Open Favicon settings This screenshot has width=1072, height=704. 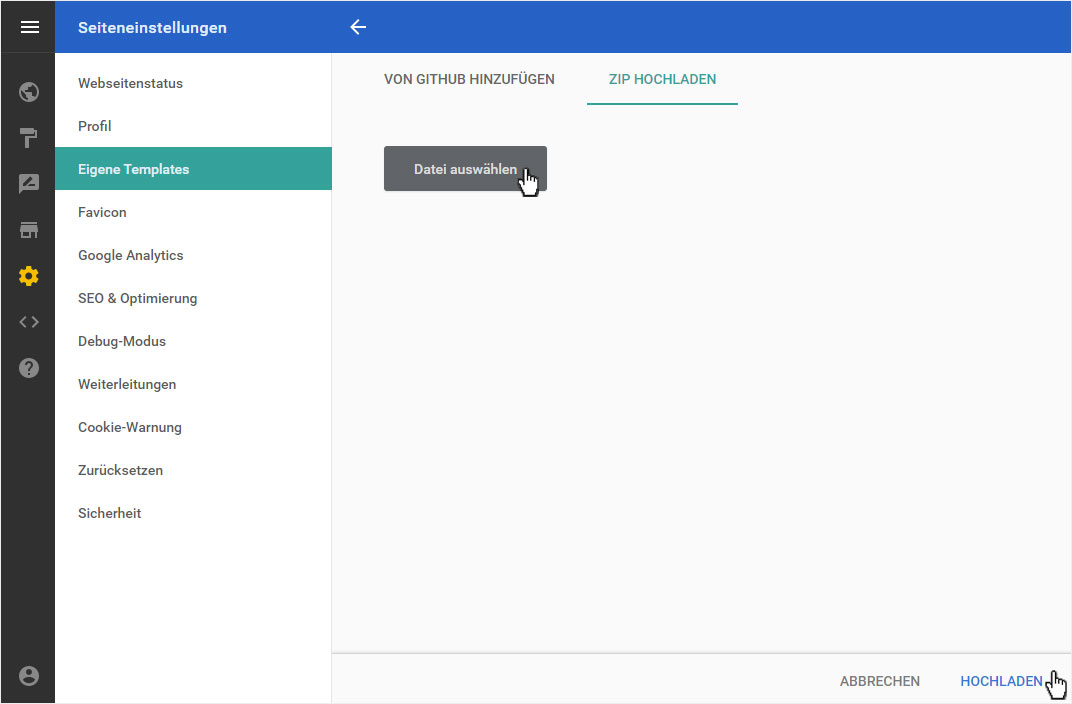coord(193,212)
